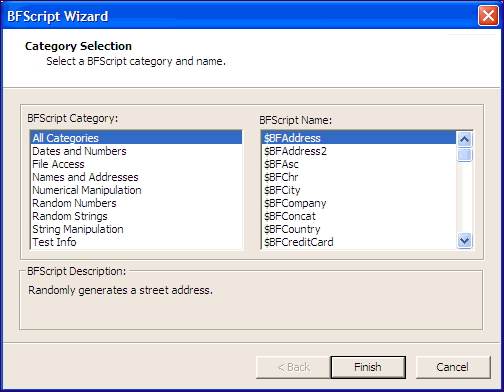Viewport: 504px width, 392px height.
Task: Pick $BFCreditCard from the list
Action: (359, 242)
